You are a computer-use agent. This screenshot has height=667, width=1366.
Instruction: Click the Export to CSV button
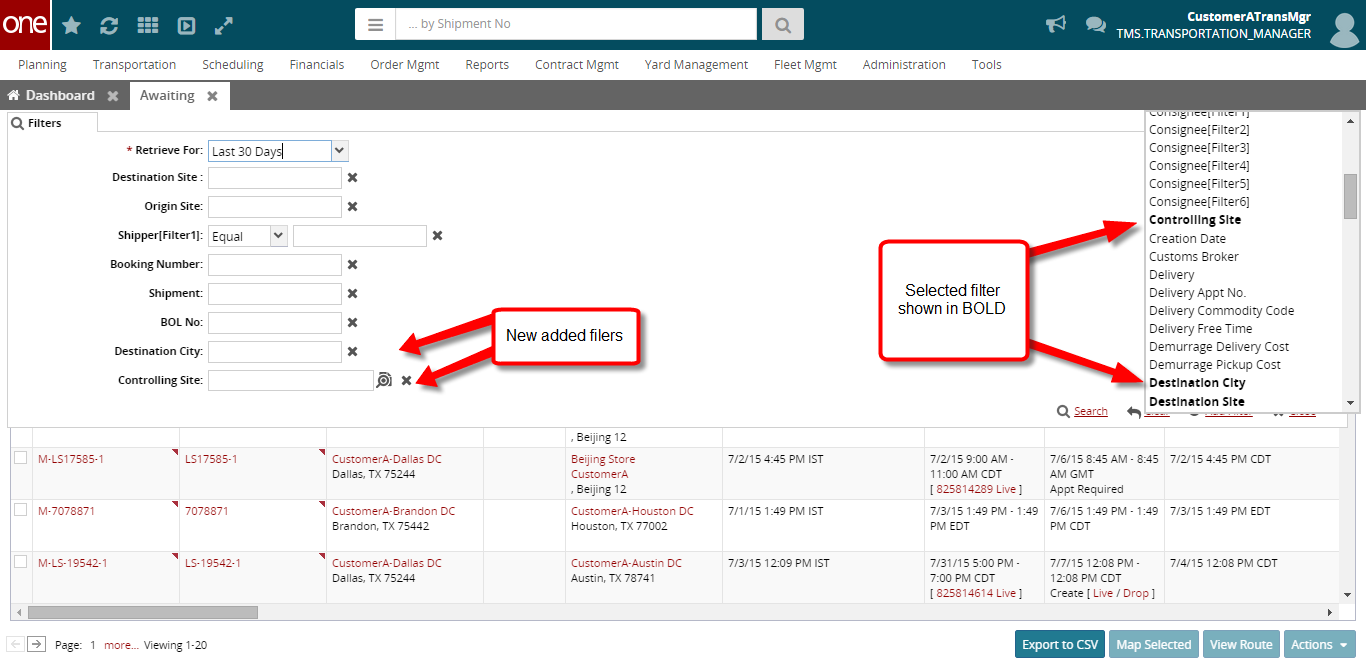coord(1060,644)
